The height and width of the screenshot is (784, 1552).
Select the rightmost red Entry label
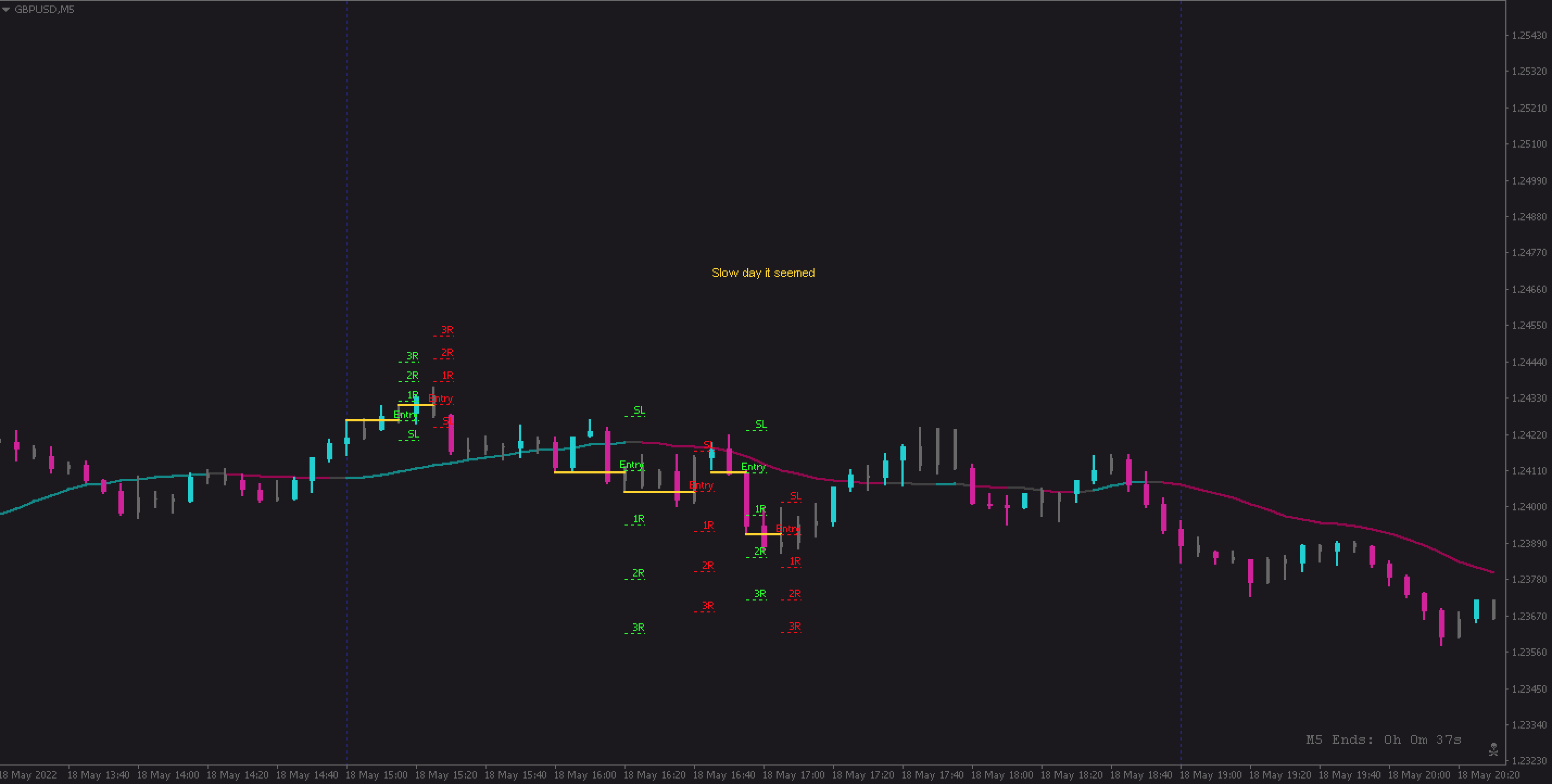[x=787, y=529]
